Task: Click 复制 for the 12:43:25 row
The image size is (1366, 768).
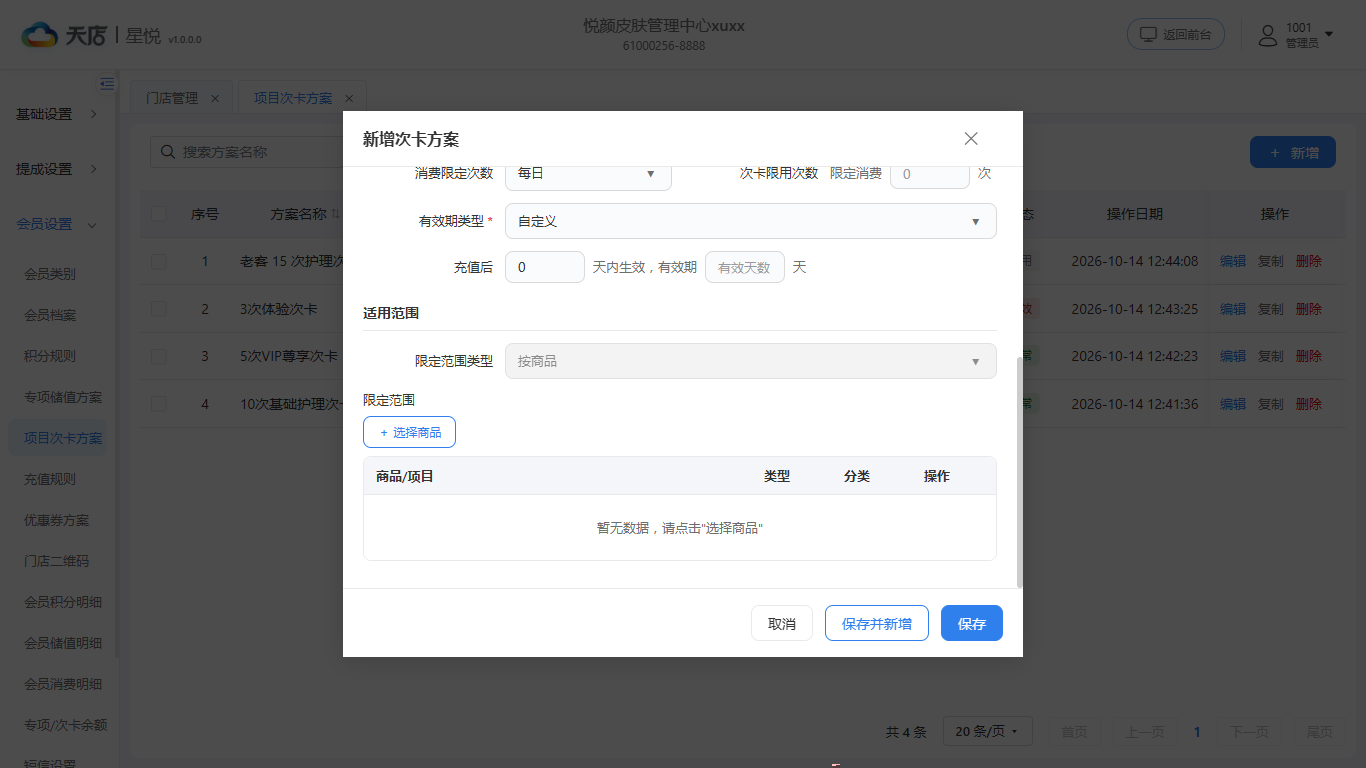Action: [1271, 309]
